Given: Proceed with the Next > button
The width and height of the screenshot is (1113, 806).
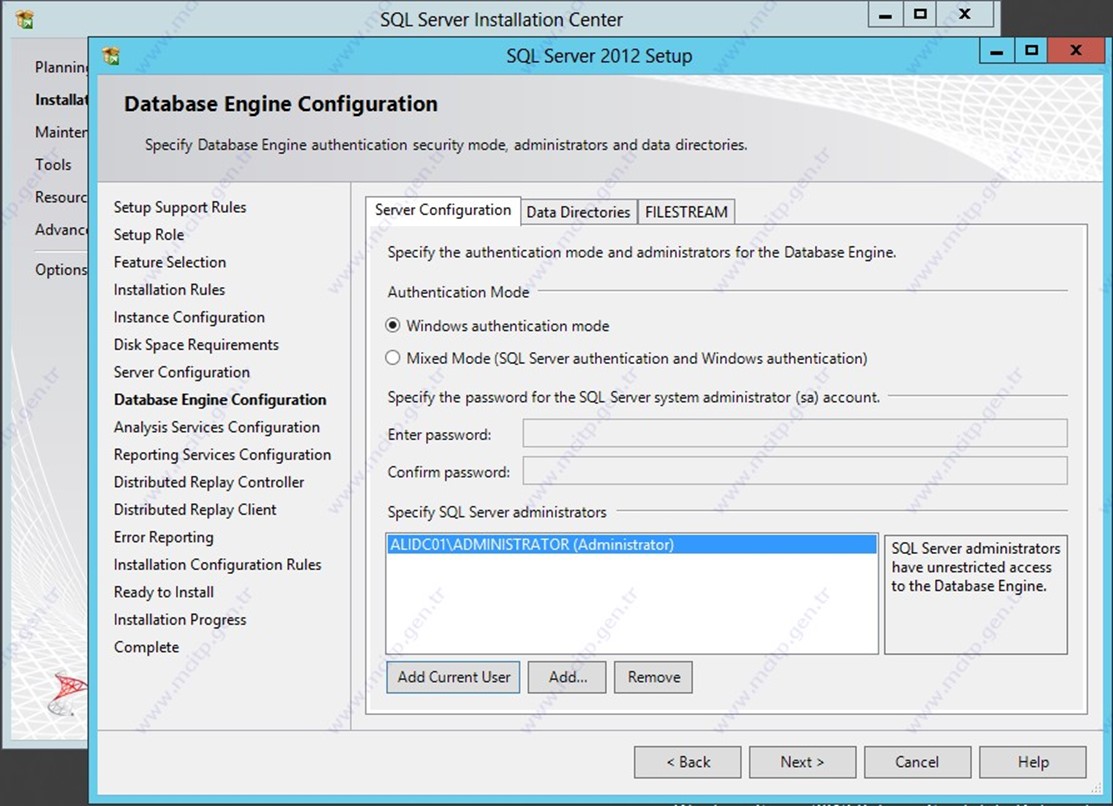Looking at the screenshot, I should tap(802, 762).
